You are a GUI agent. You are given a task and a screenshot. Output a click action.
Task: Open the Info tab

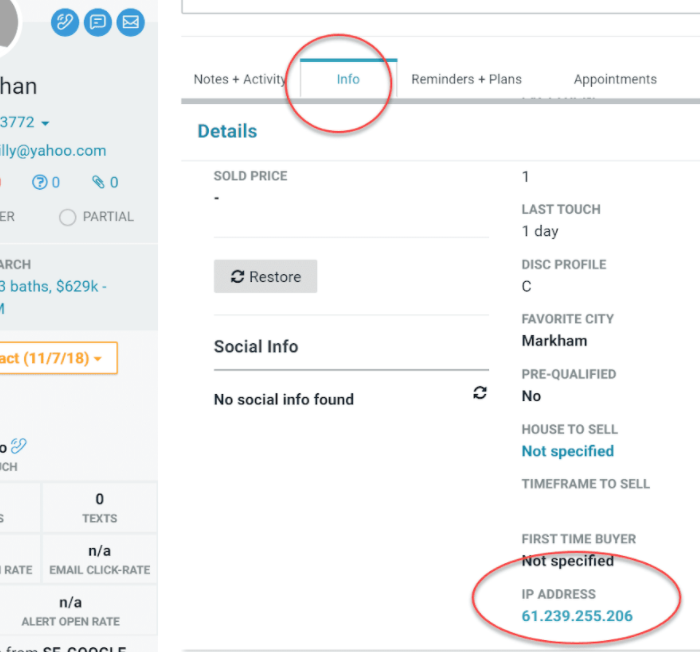coord(348,79)
